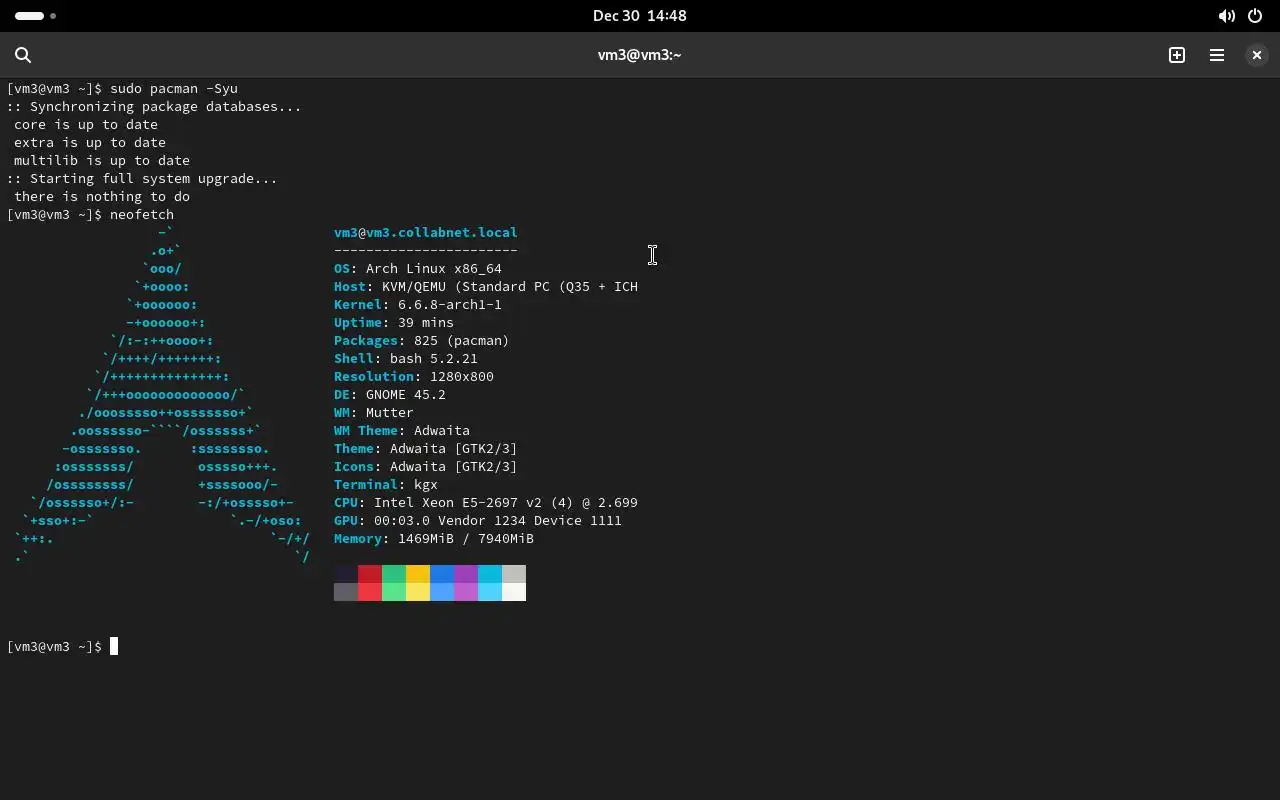The width and height of the screenshot is (1280, 800).
Task: Pick the magenta swatch in bottom row
Action: pos(466,591)
